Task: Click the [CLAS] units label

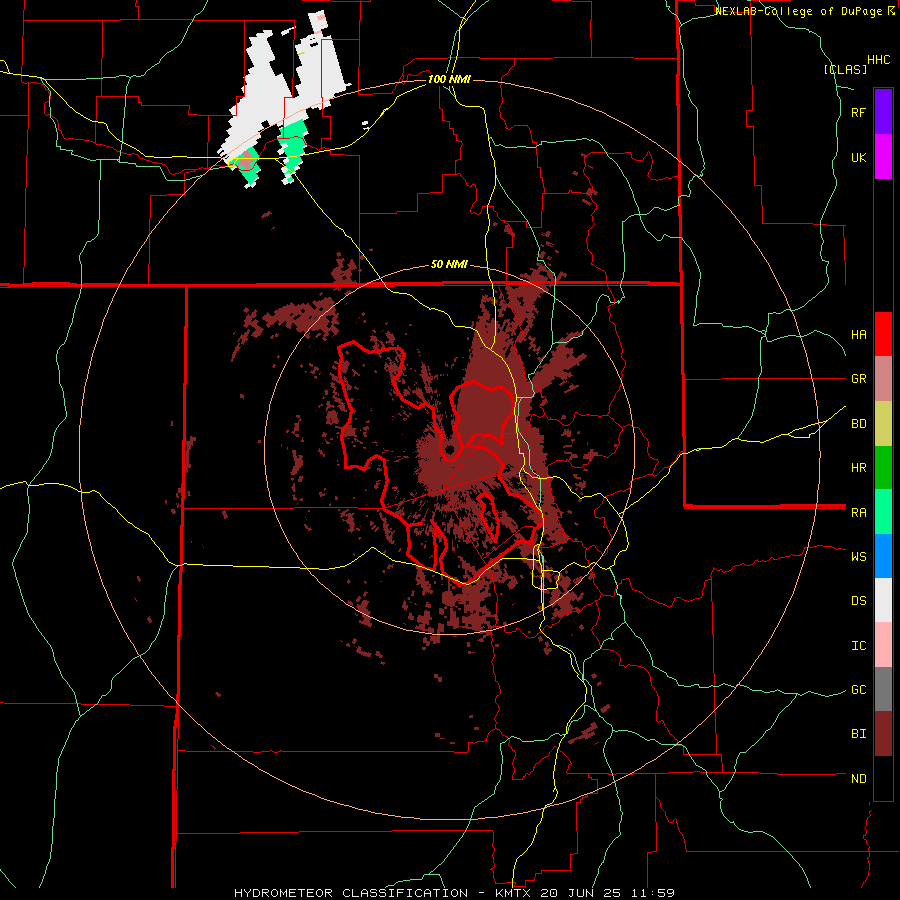Action: point(845,69)
